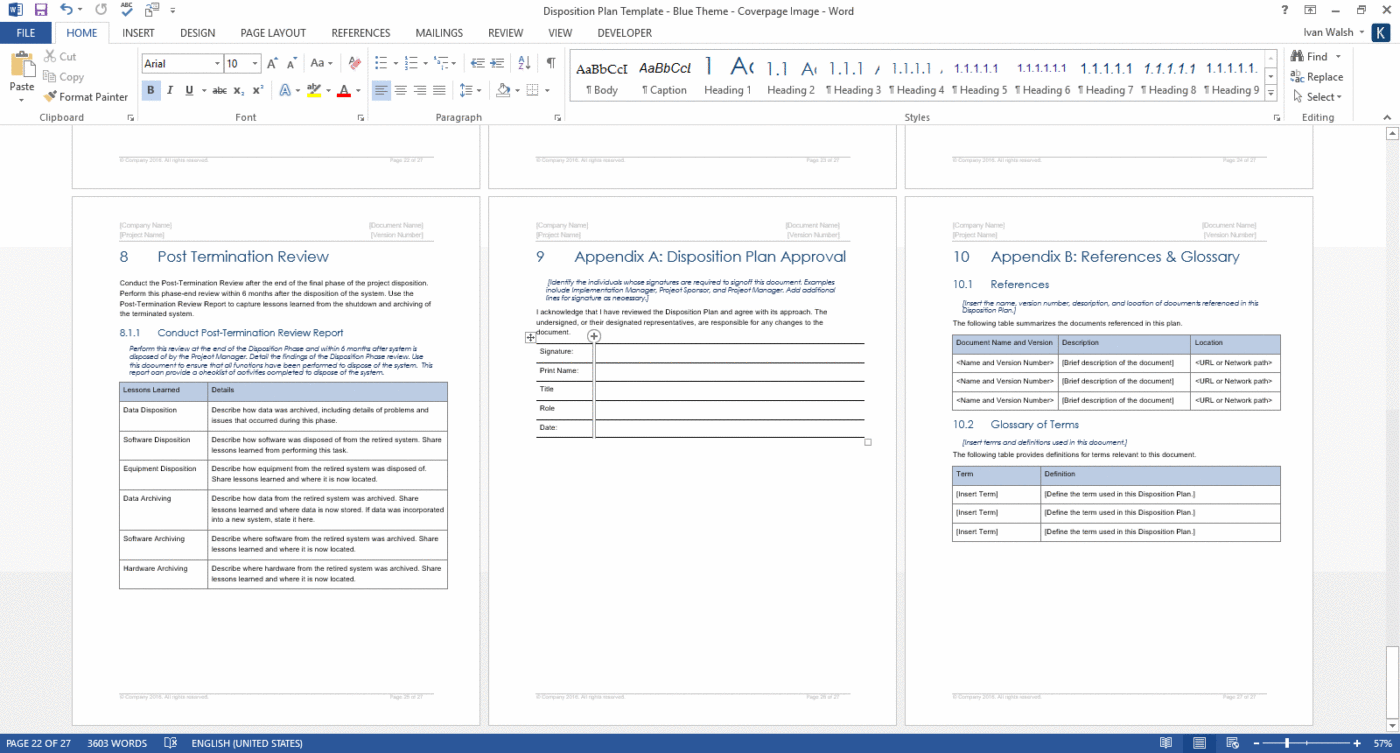Click the word count in the status bar

pos(117,743)
